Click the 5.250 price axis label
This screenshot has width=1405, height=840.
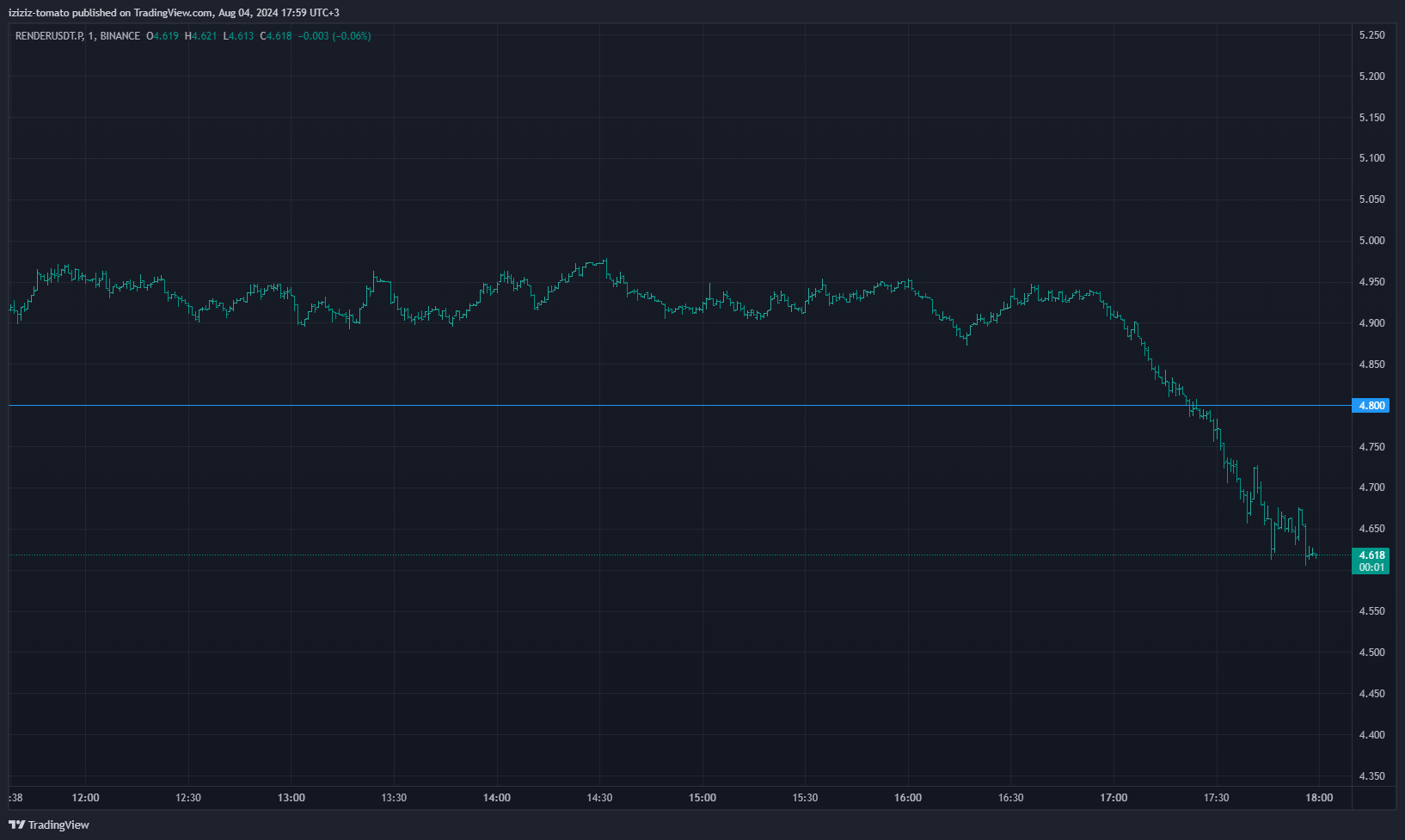click(x=1371, y=35)
